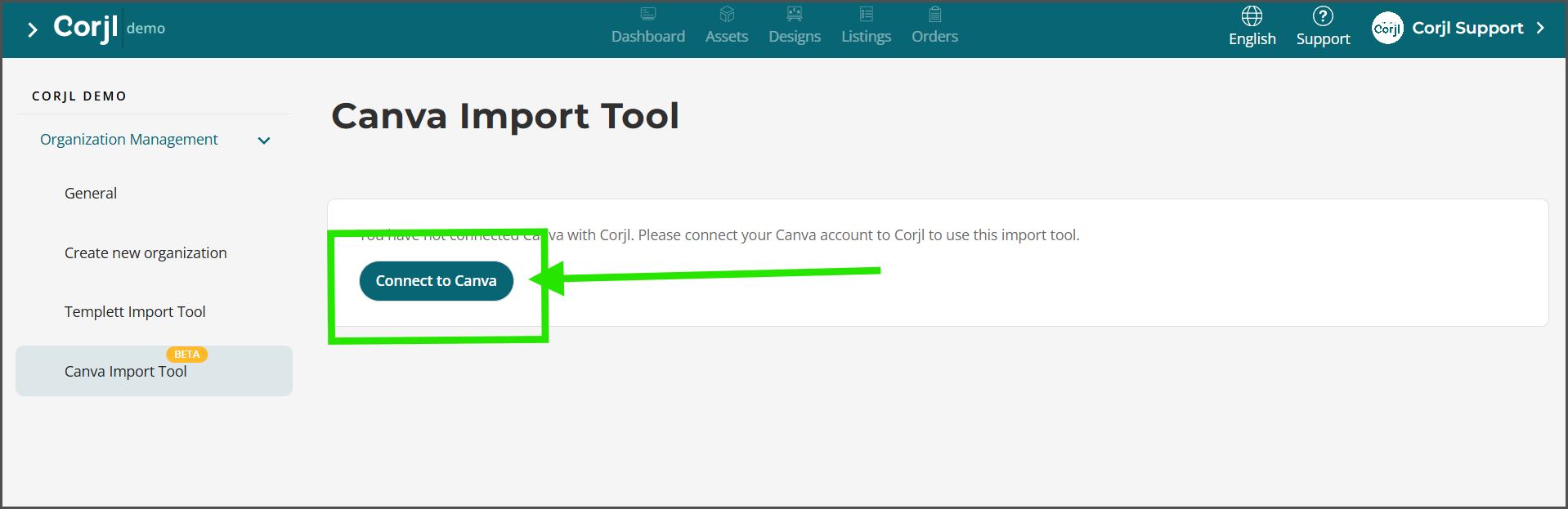Open the English language selector
Image resolution: width=1568 pixels, height=509 pixels.
[x=1252, y=38]
